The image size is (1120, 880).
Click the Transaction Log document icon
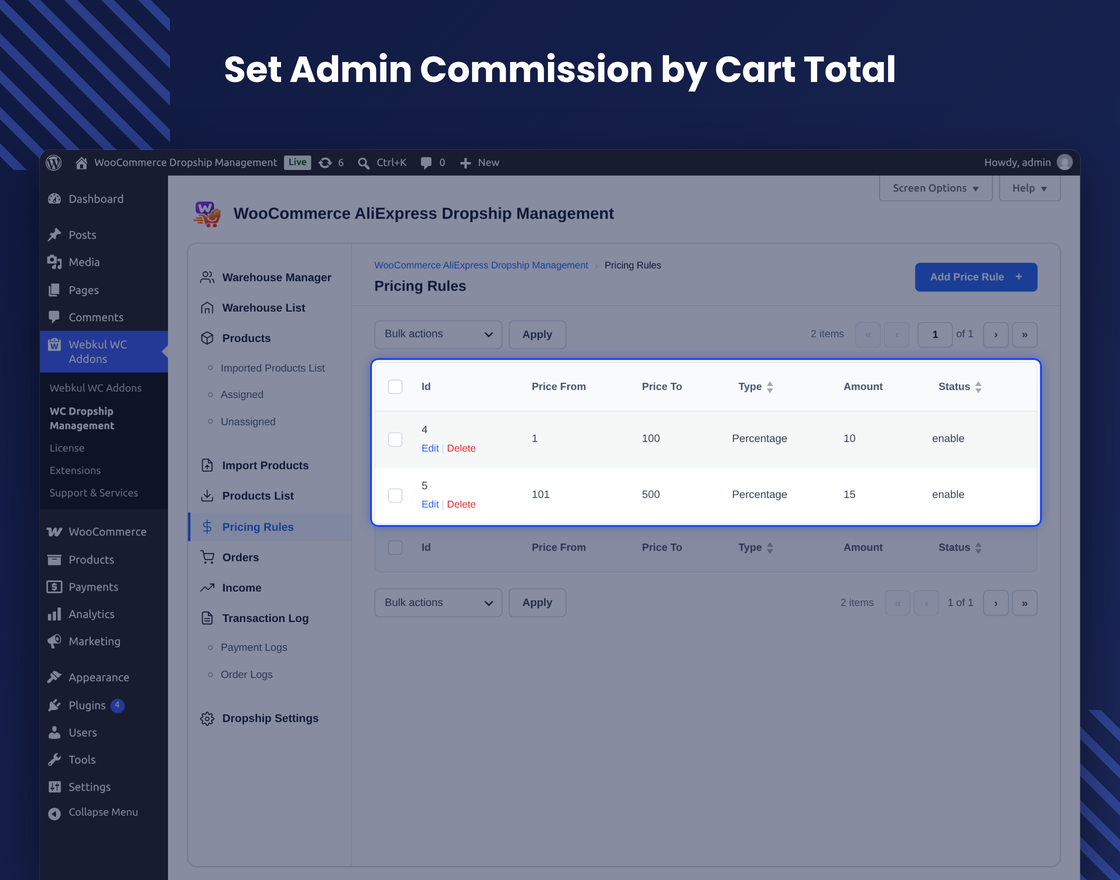pos(207,618)
